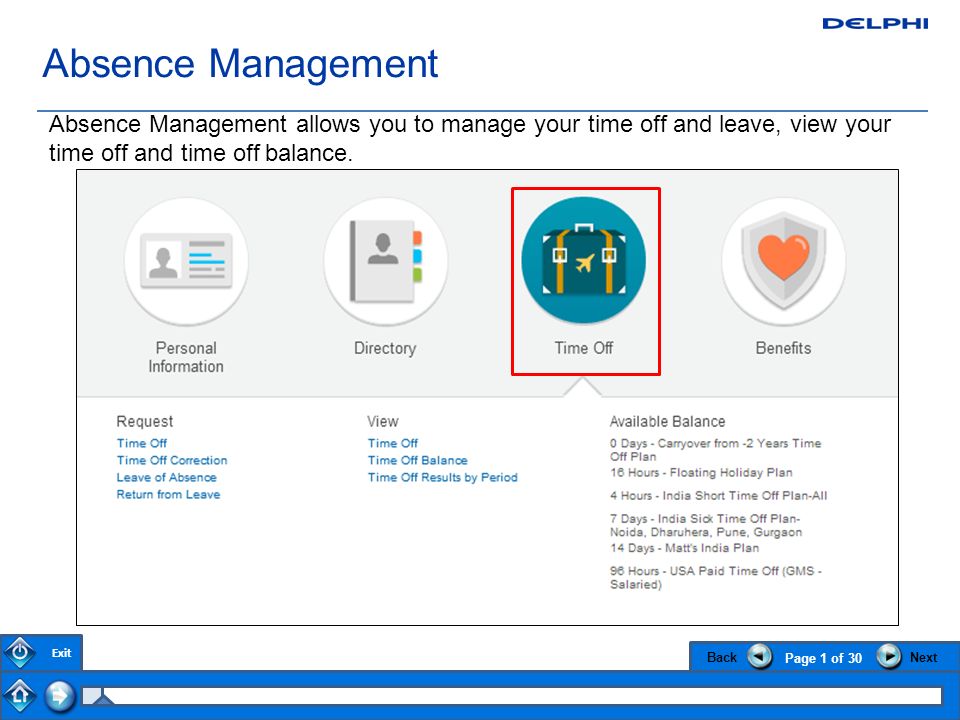The image size is (960, 720).
Task: Click the Next arrow button
Action: click(889, 657)
